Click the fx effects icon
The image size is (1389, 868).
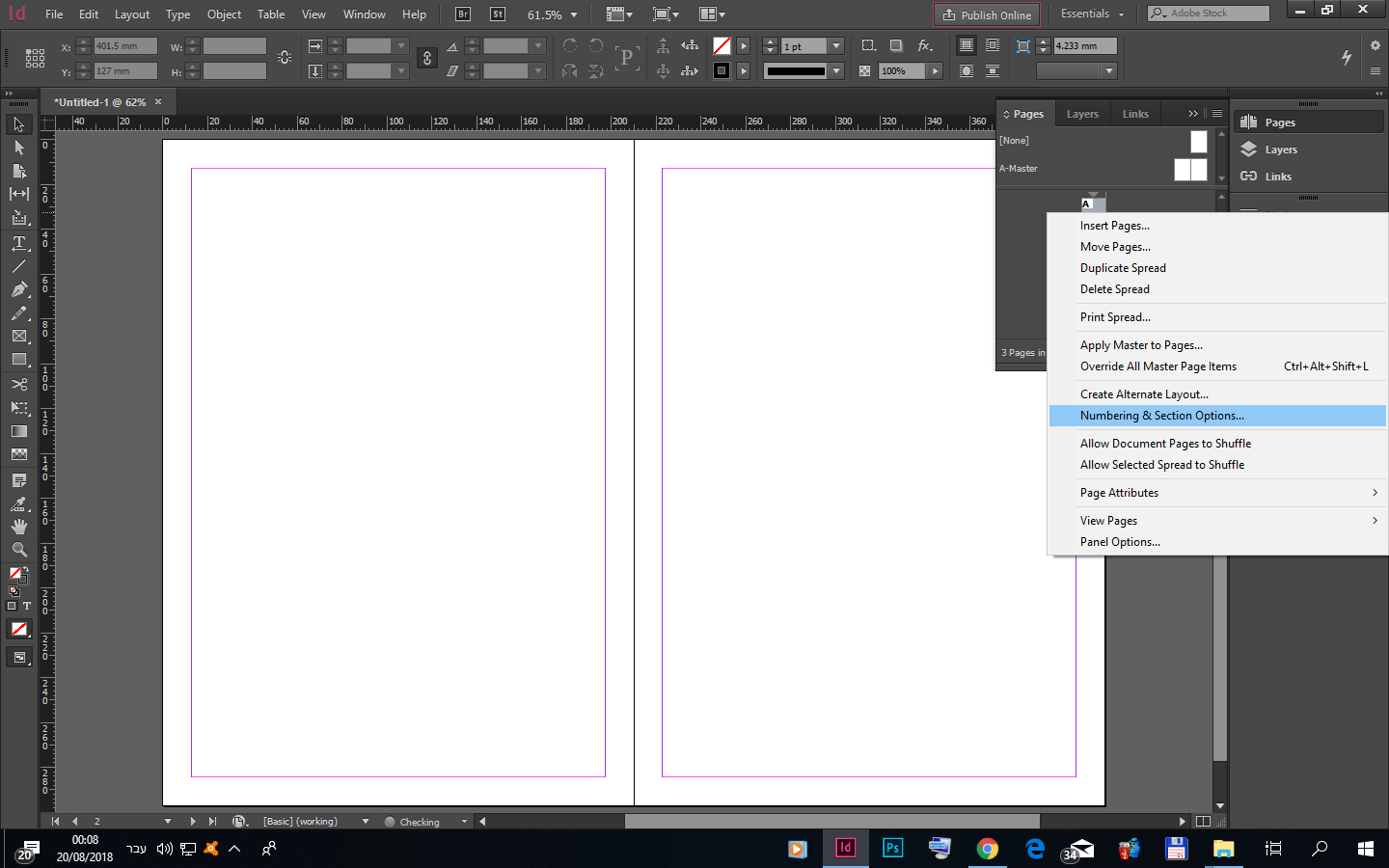pyautogui.click(x=925, y=45)
